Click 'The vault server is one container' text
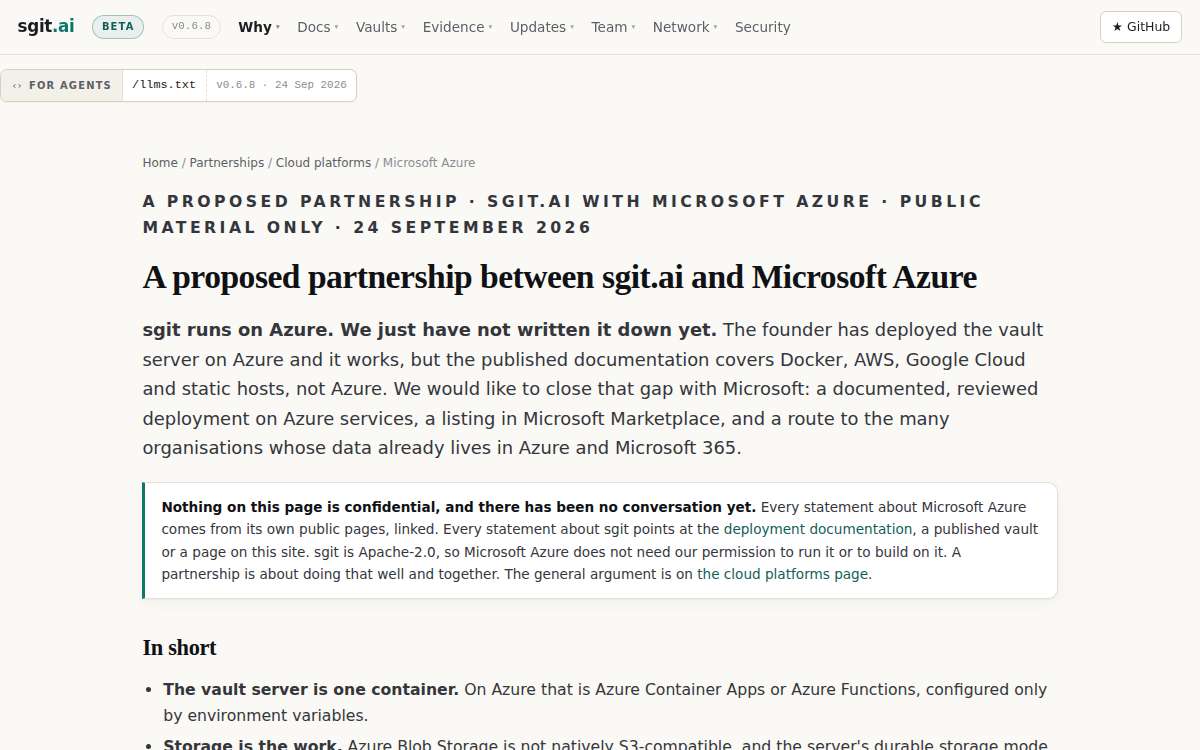1200x750 pixels. coord(311,689)
